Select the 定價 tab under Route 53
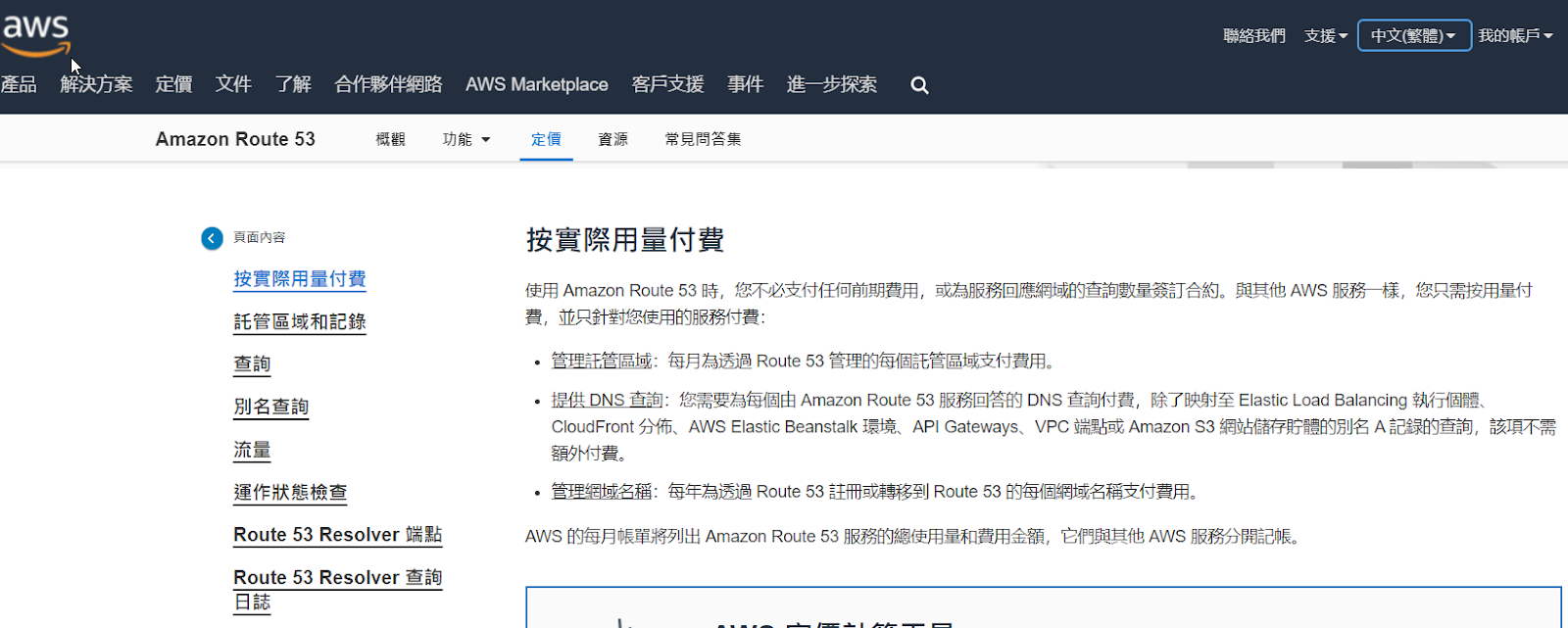The height and width of the screenshot is (628, 1568). click(x=546, y=139)
